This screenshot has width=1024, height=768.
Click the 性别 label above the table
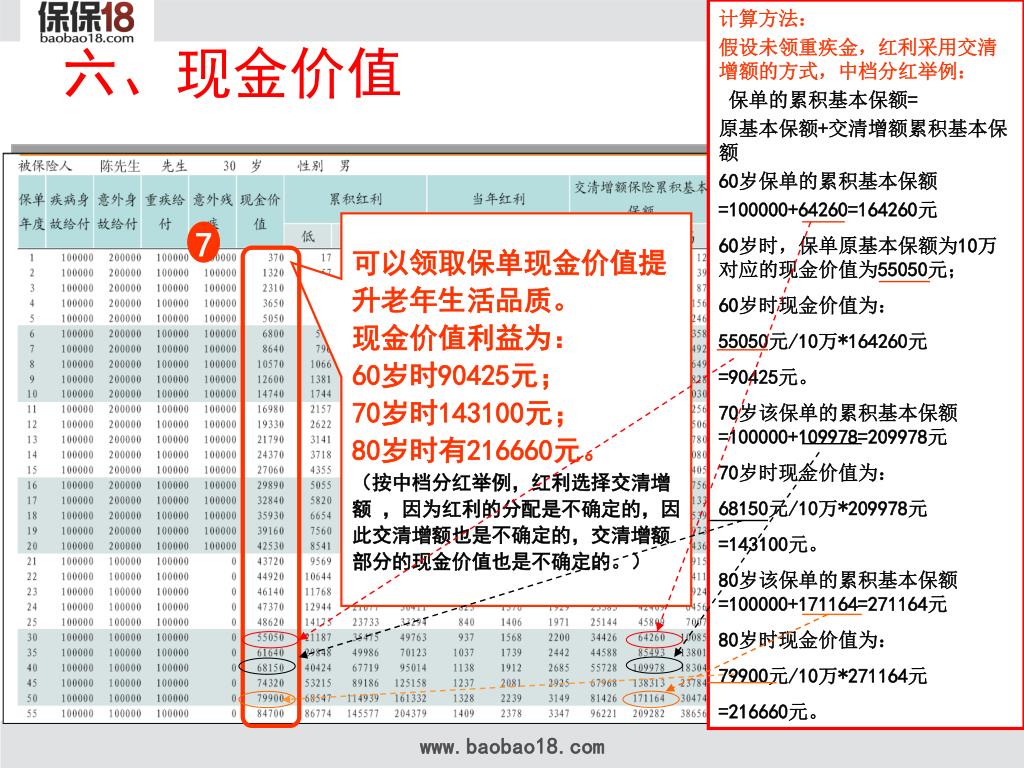tap(310, 166)
